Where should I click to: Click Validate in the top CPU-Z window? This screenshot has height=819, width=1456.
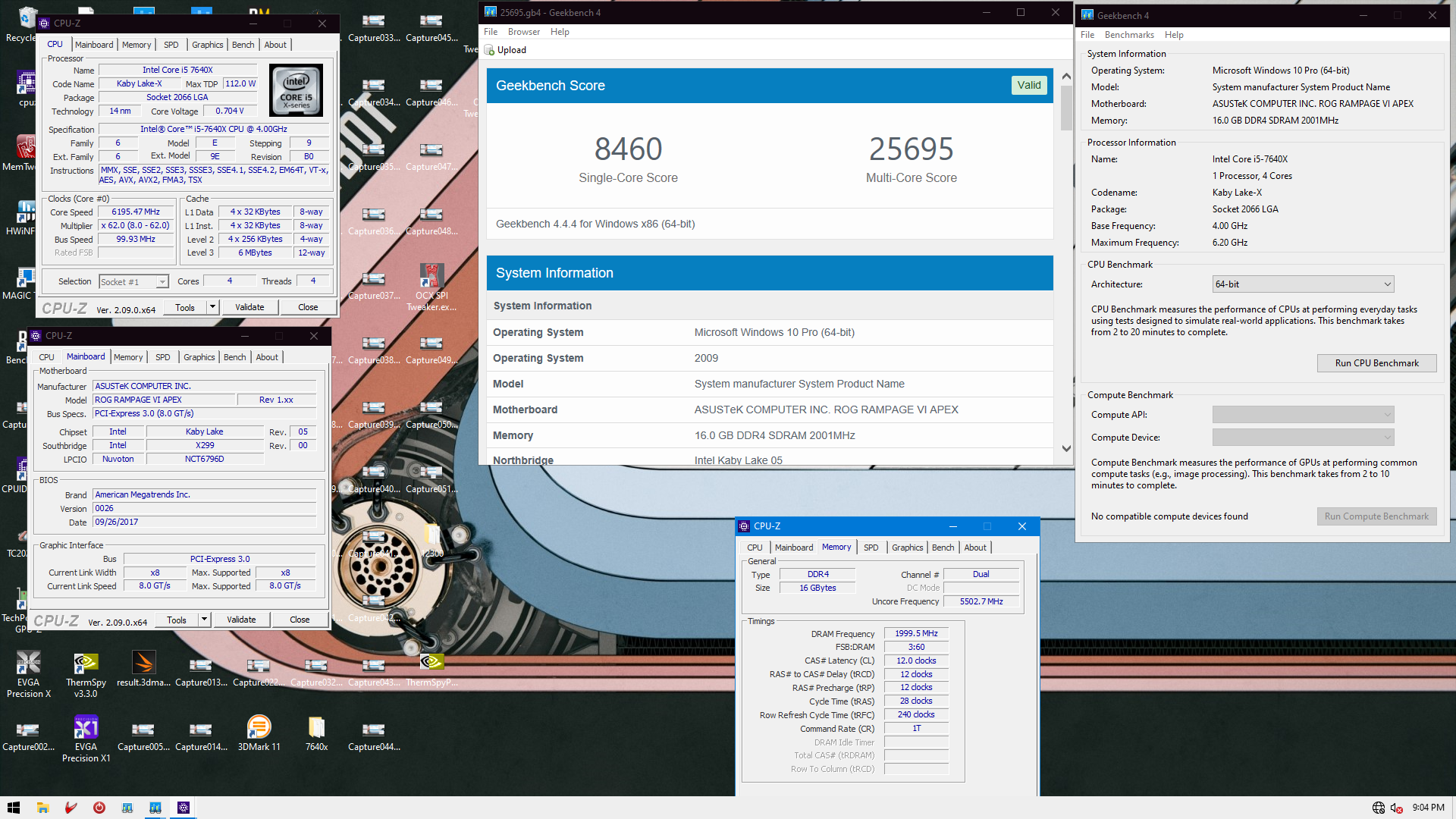249,307
